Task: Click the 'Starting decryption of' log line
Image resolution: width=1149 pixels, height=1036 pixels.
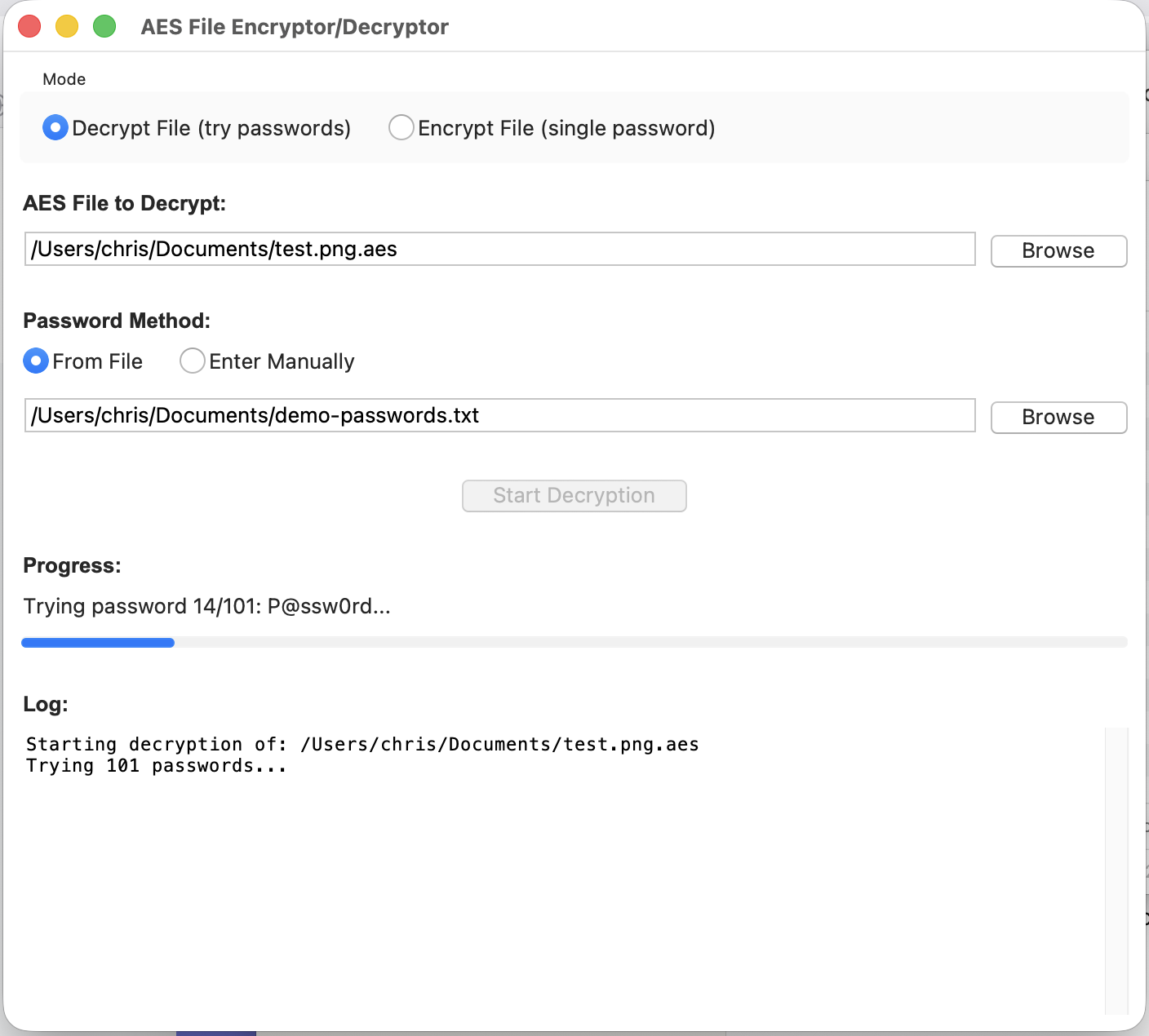Action: point(361,743)
